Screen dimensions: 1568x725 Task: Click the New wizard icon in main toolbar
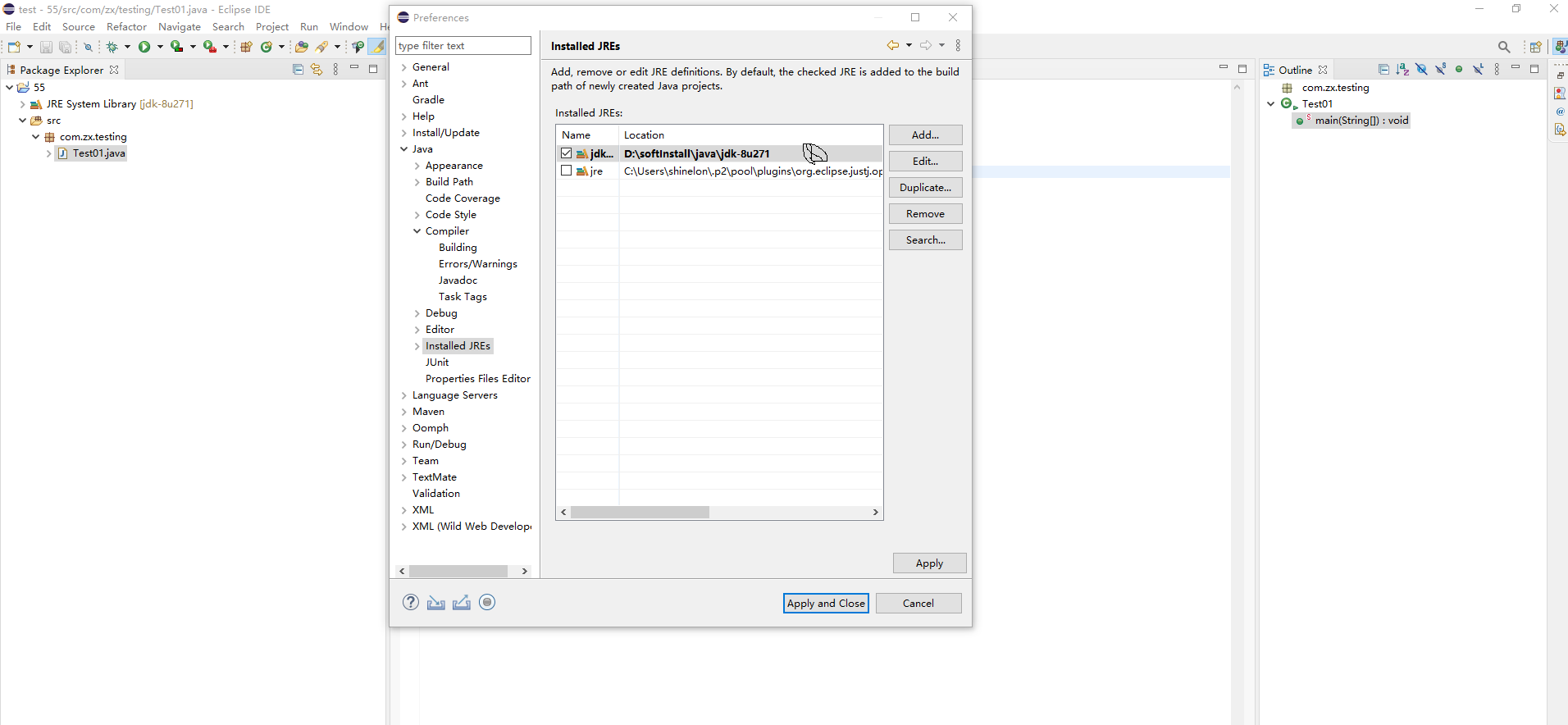pos(14,47)
